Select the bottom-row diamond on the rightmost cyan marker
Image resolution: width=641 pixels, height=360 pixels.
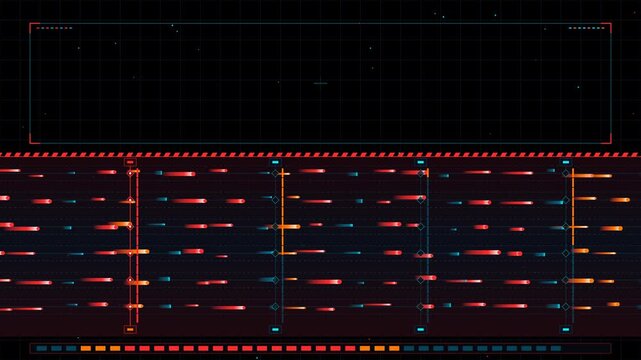pyautogui.click(x=565, y=306)
